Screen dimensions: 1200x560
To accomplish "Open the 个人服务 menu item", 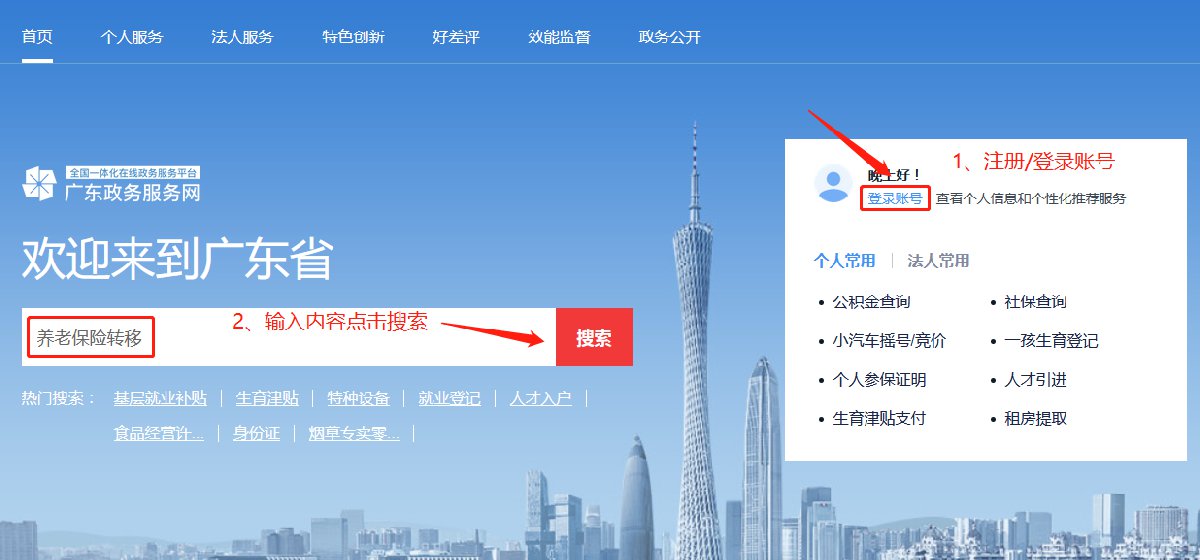I will pyautogui.click(x=131, y=37).
